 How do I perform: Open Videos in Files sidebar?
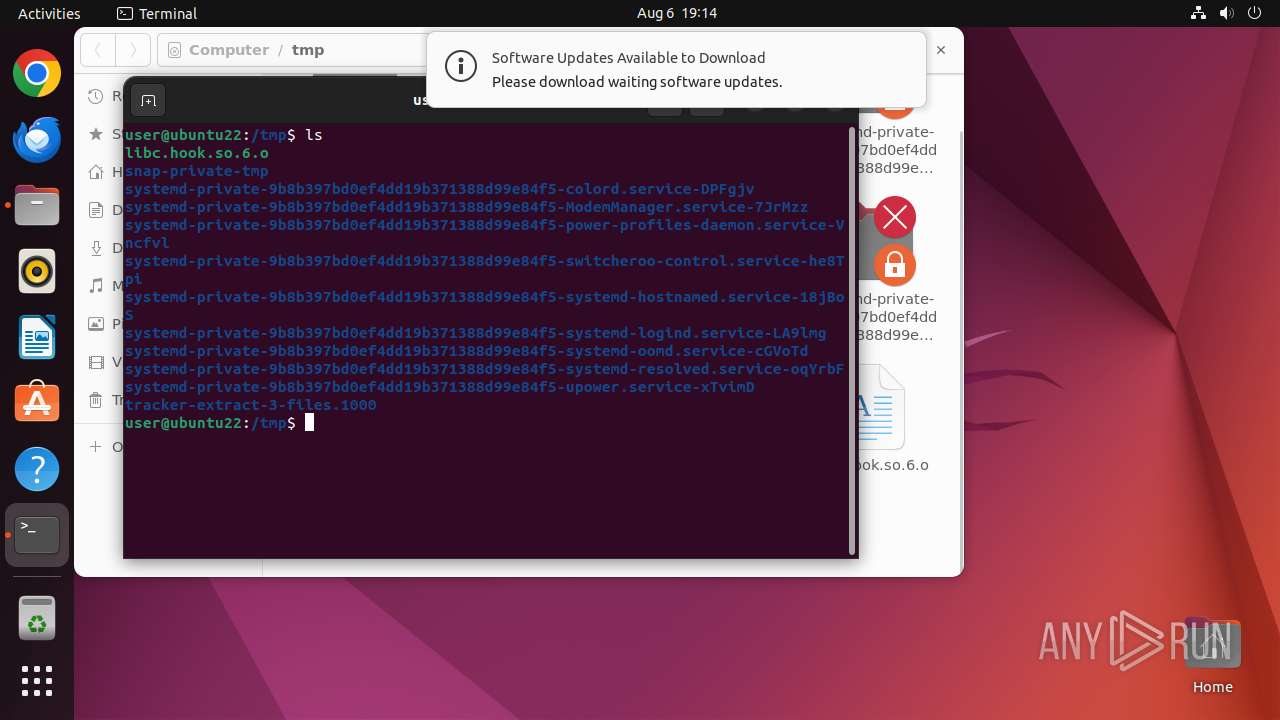(x=105, y=362)
